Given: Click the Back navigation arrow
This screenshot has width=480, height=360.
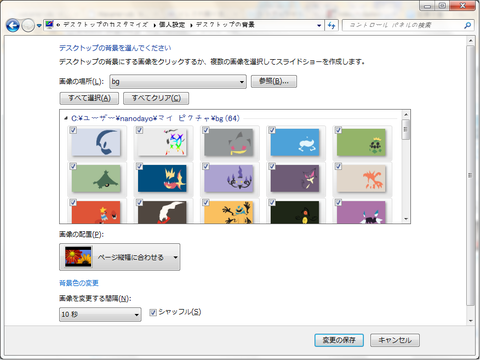Looking at the screenshot, I should click(x=13, y=25).
